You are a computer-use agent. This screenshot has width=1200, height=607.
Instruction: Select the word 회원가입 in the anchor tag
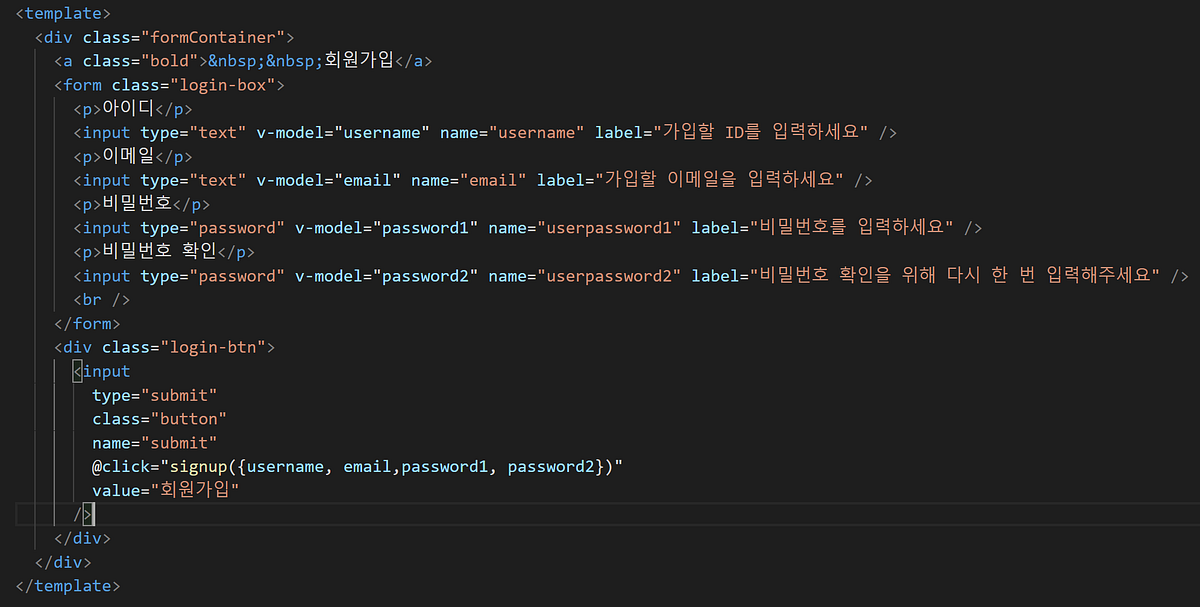coord(355,60)
